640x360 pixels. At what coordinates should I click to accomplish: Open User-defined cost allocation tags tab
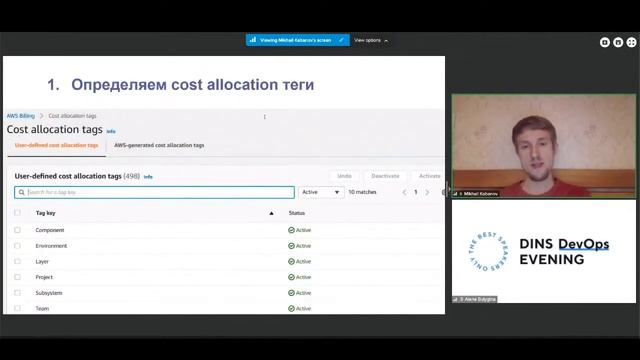pos(57,145)
